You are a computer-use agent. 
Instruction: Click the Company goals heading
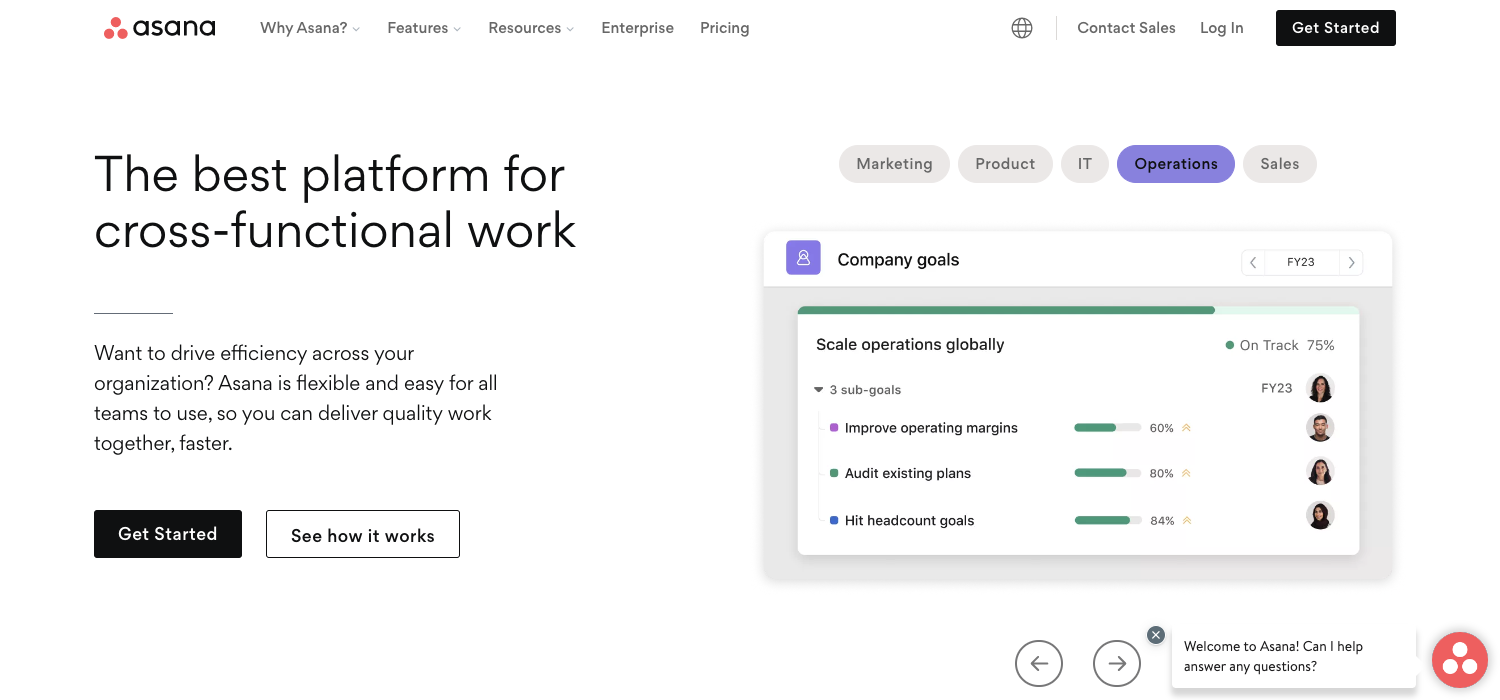(x=898, y=260)
